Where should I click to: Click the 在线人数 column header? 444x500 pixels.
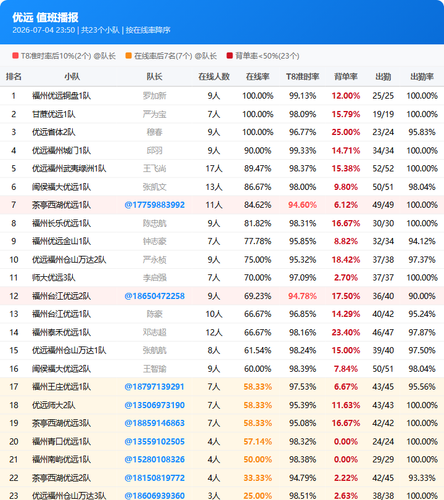coord(214,77)
